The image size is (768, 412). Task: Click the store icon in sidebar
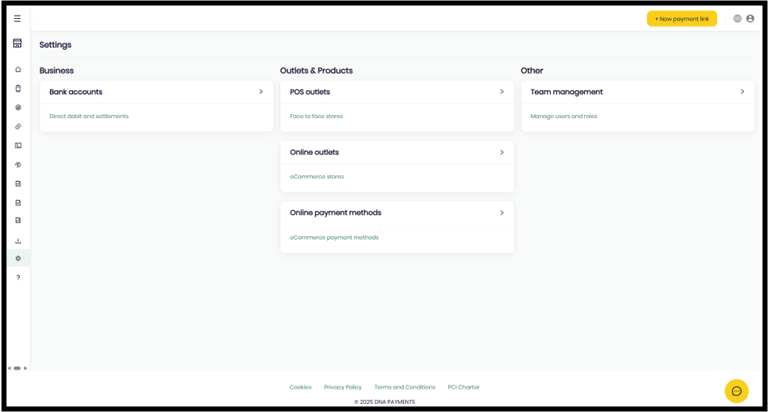(x=17, y=43)
